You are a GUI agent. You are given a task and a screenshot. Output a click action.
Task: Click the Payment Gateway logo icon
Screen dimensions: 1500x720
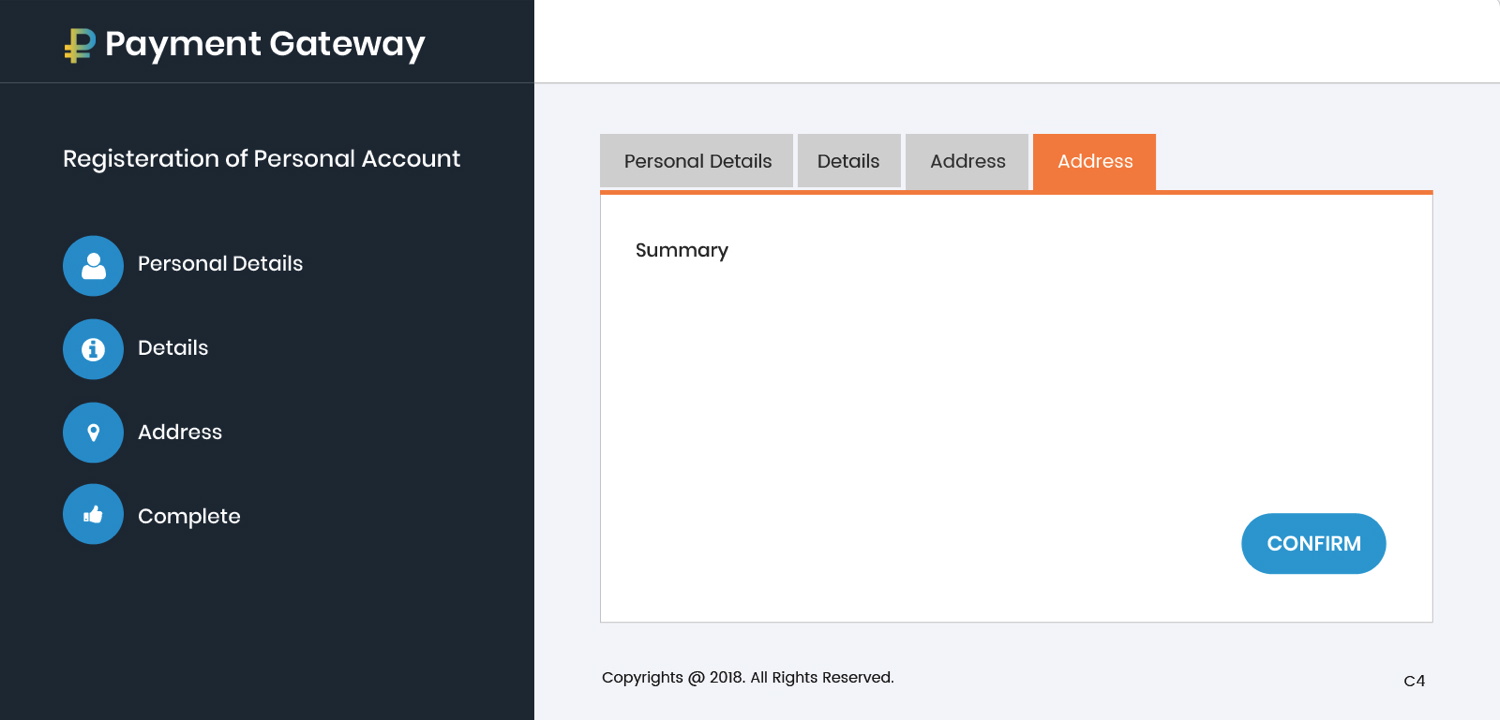79,45
